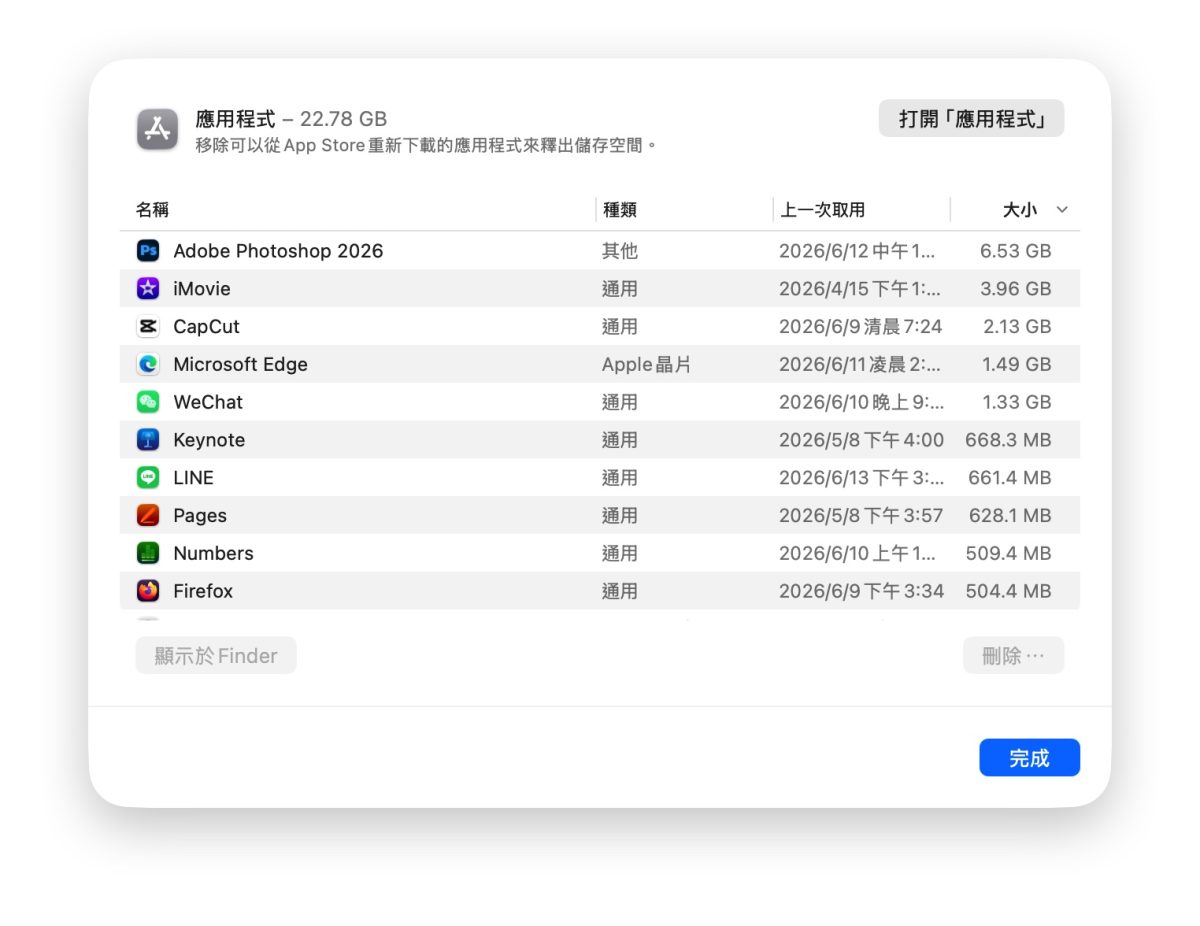Screen dimensions: 1200x926
Task: Click Pages' 2026/5/8 下午3:57 date
Action: point(861,516)
